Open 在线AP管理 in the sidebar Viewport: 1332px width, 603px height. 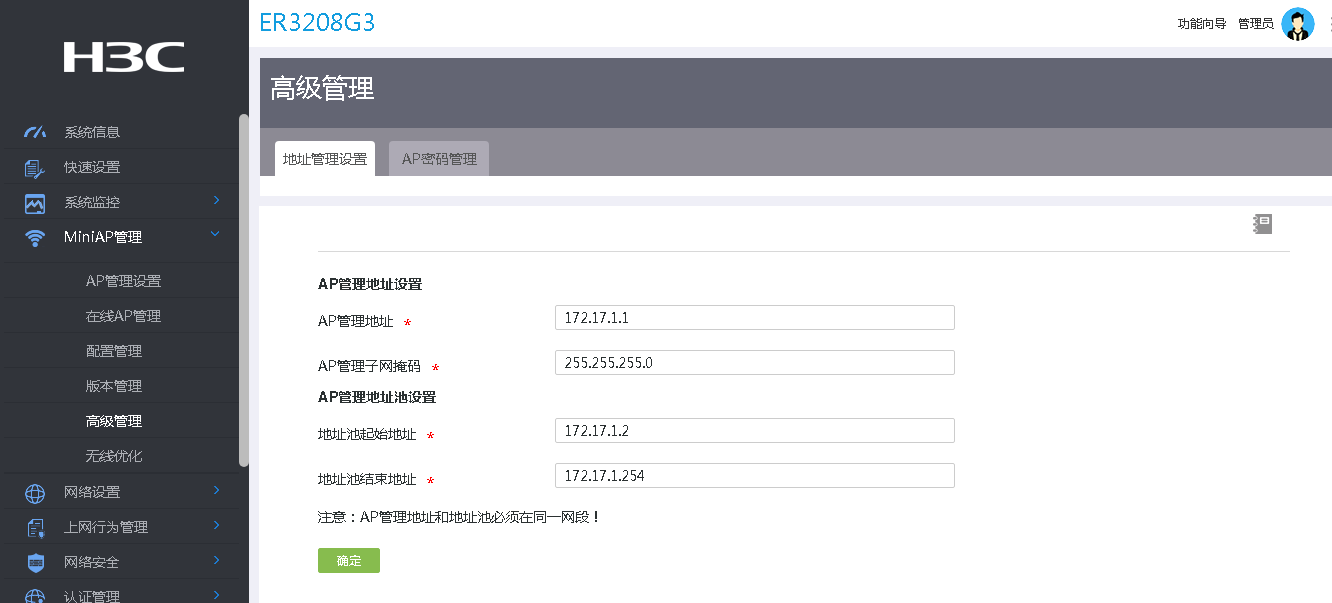pyautogui.click(x=123, y=317)
